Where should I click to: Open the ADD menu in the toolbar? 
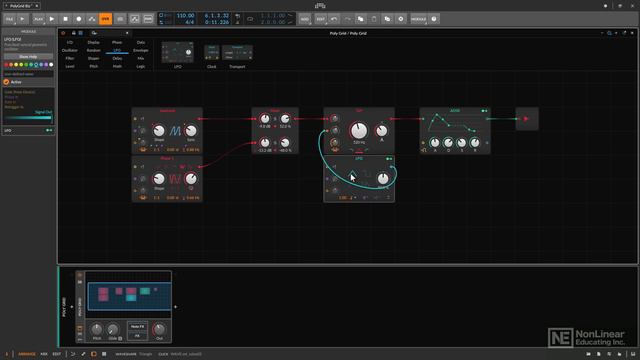coord(304,19)
